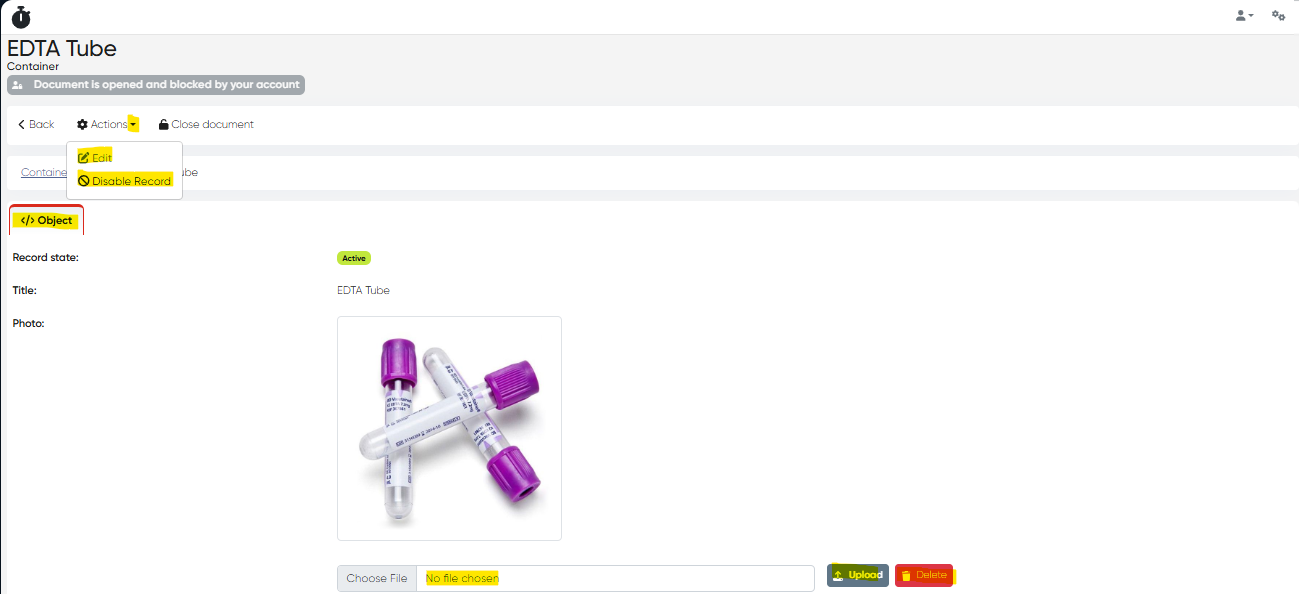Screen dimensions: 1299x594
Task: Click the EDTA Tube page heading
Action: tap(62, 48)
